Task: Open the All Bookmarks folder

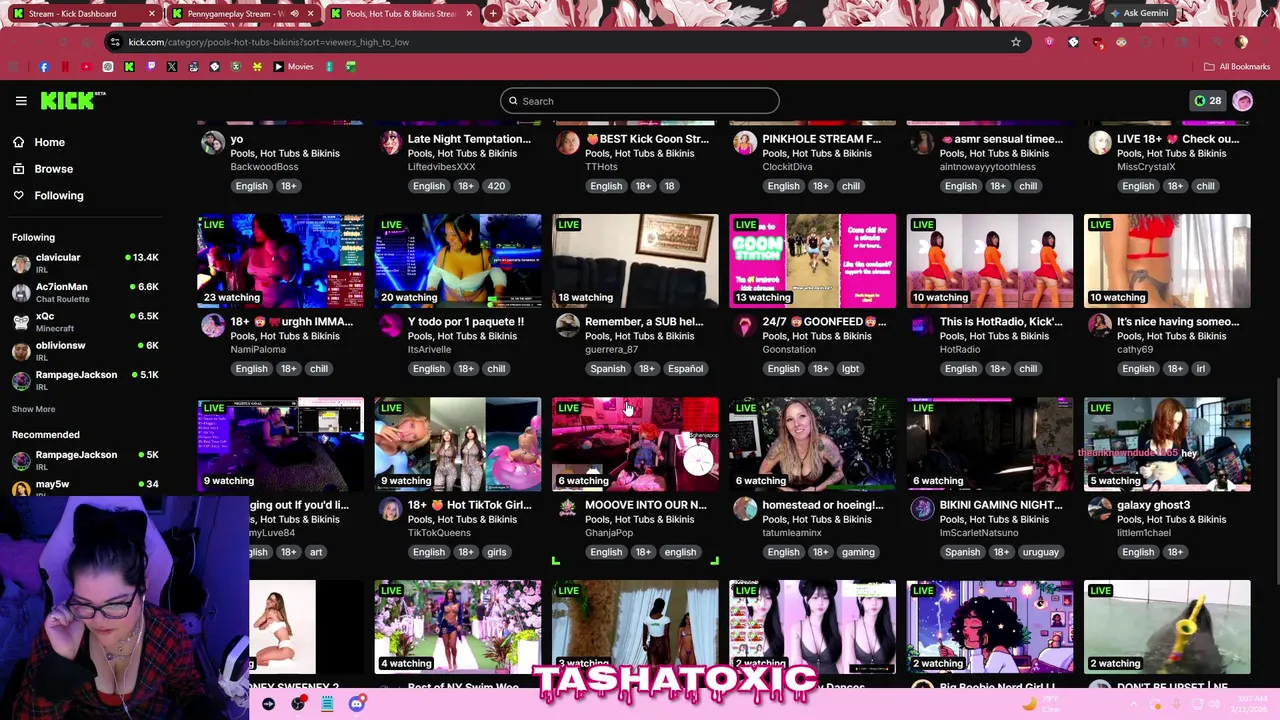Action: point(1237,67)
